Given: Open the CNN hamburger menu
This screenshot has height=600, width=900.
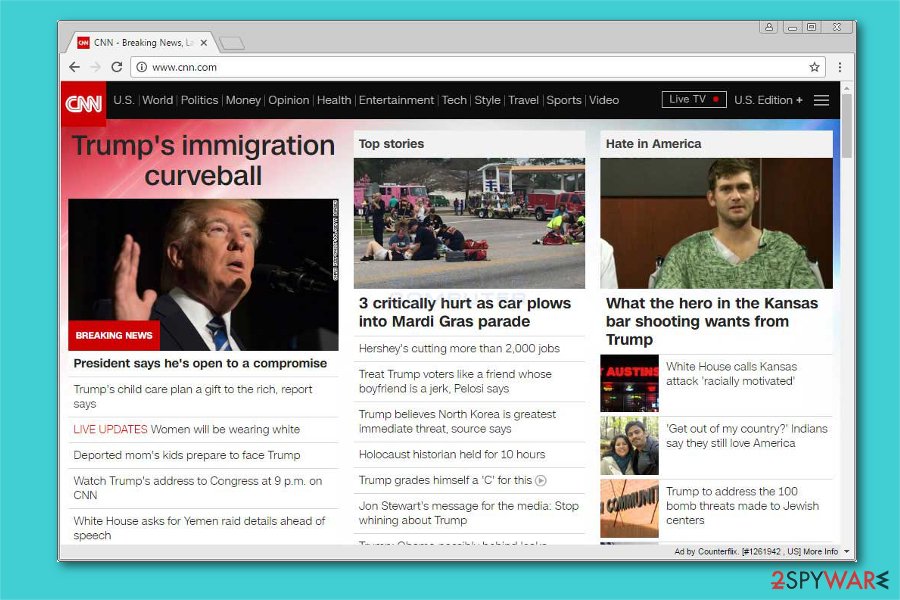Looking at the screenshot, I should tap(821, 100).
